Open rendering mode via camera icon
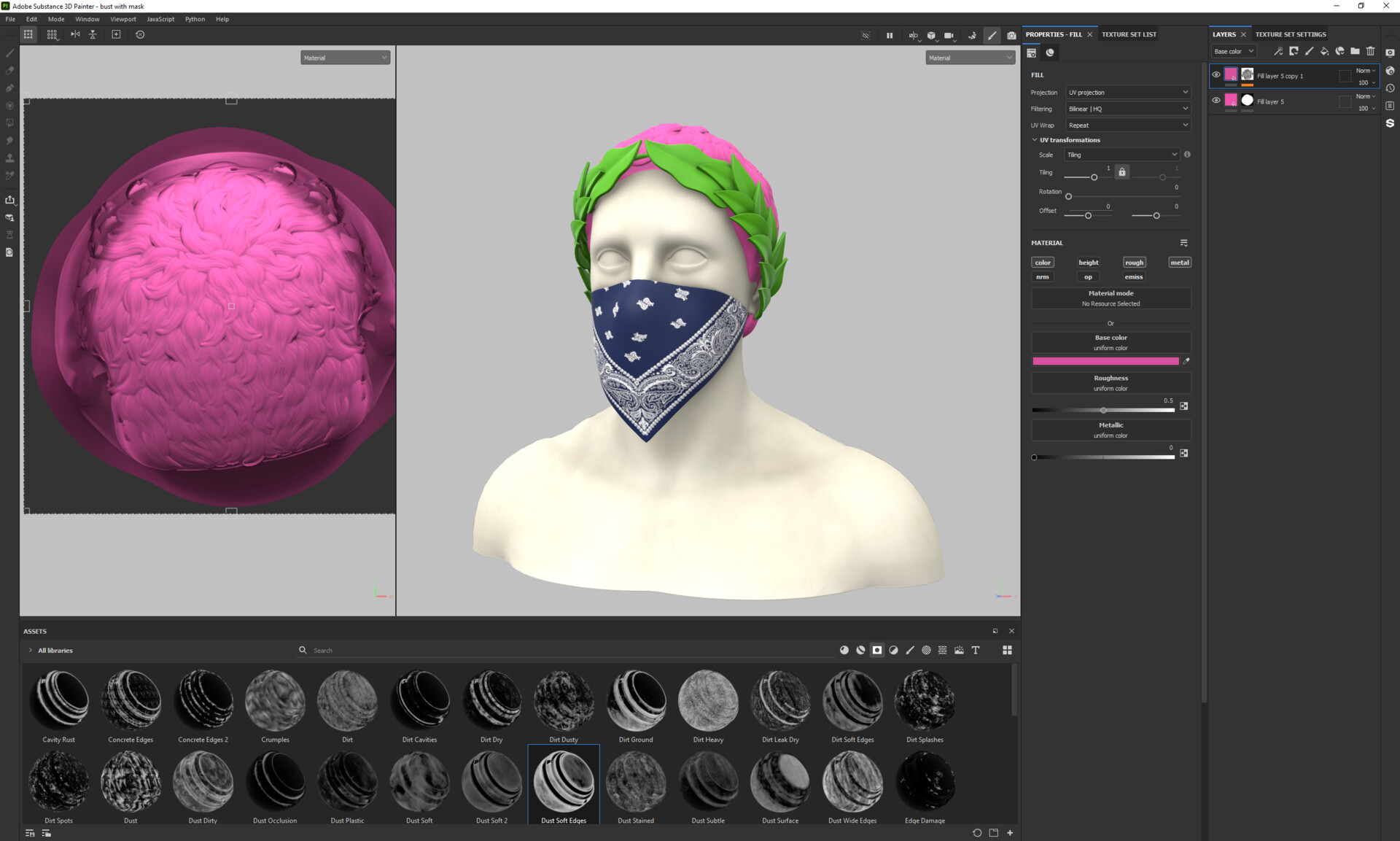 coord(1011,35)
